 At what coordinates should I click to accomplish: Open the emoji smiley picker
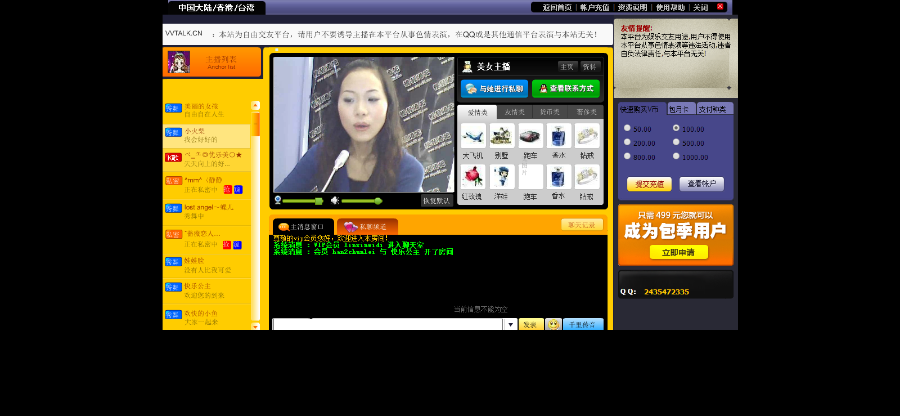point(553,324)
